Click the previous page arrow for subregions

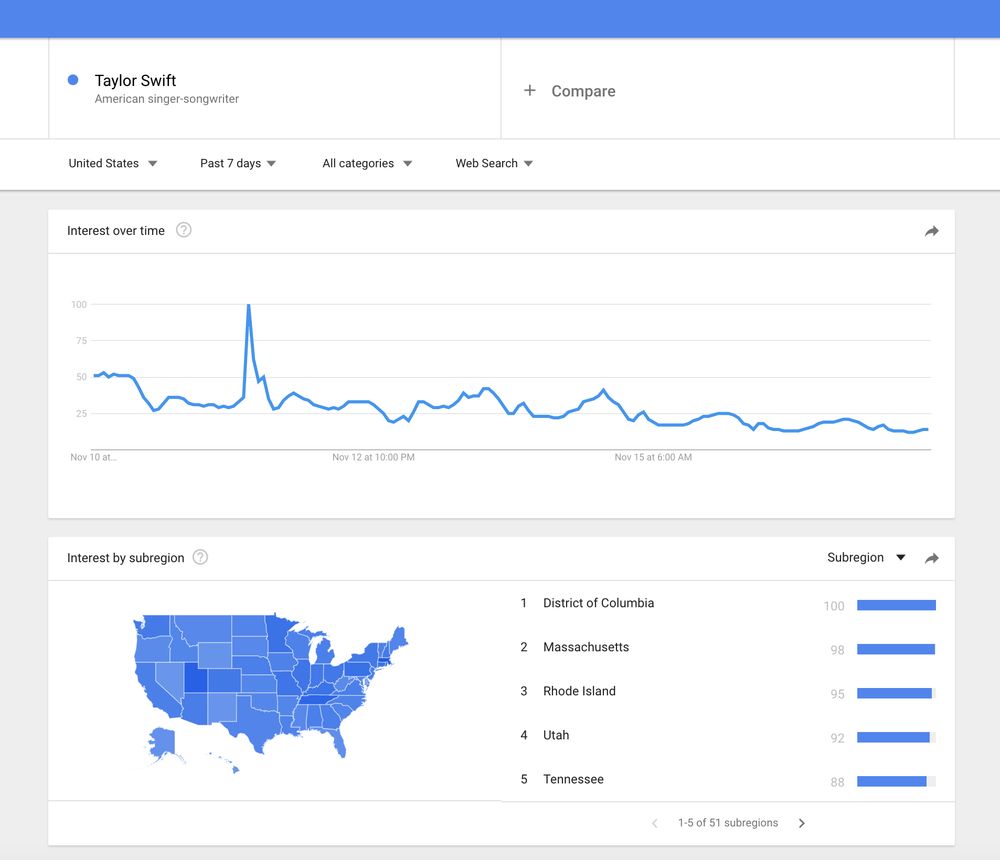point(655,823)
